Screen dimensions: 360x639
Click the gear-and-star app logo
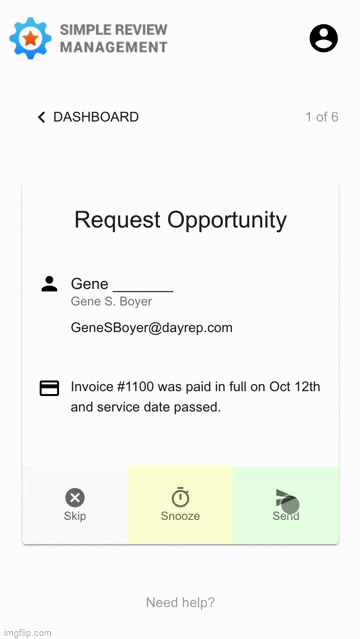[x=30, y=38]
